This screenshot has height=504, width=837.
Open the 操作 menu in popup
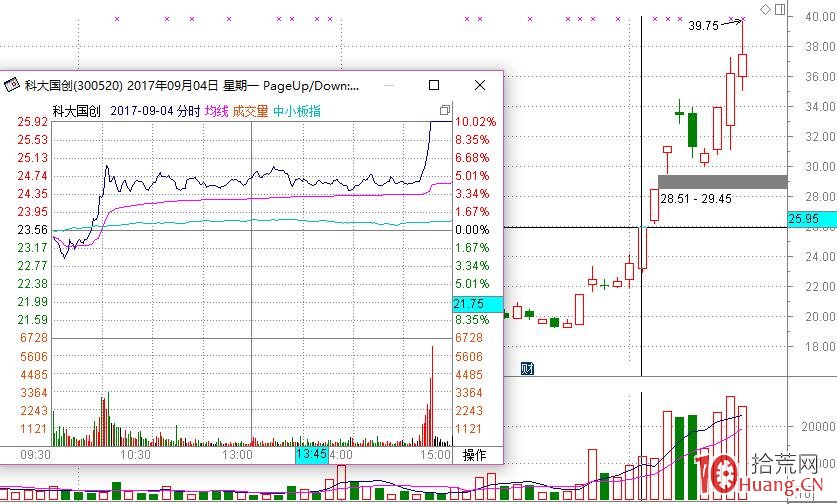tap(474, 455)
